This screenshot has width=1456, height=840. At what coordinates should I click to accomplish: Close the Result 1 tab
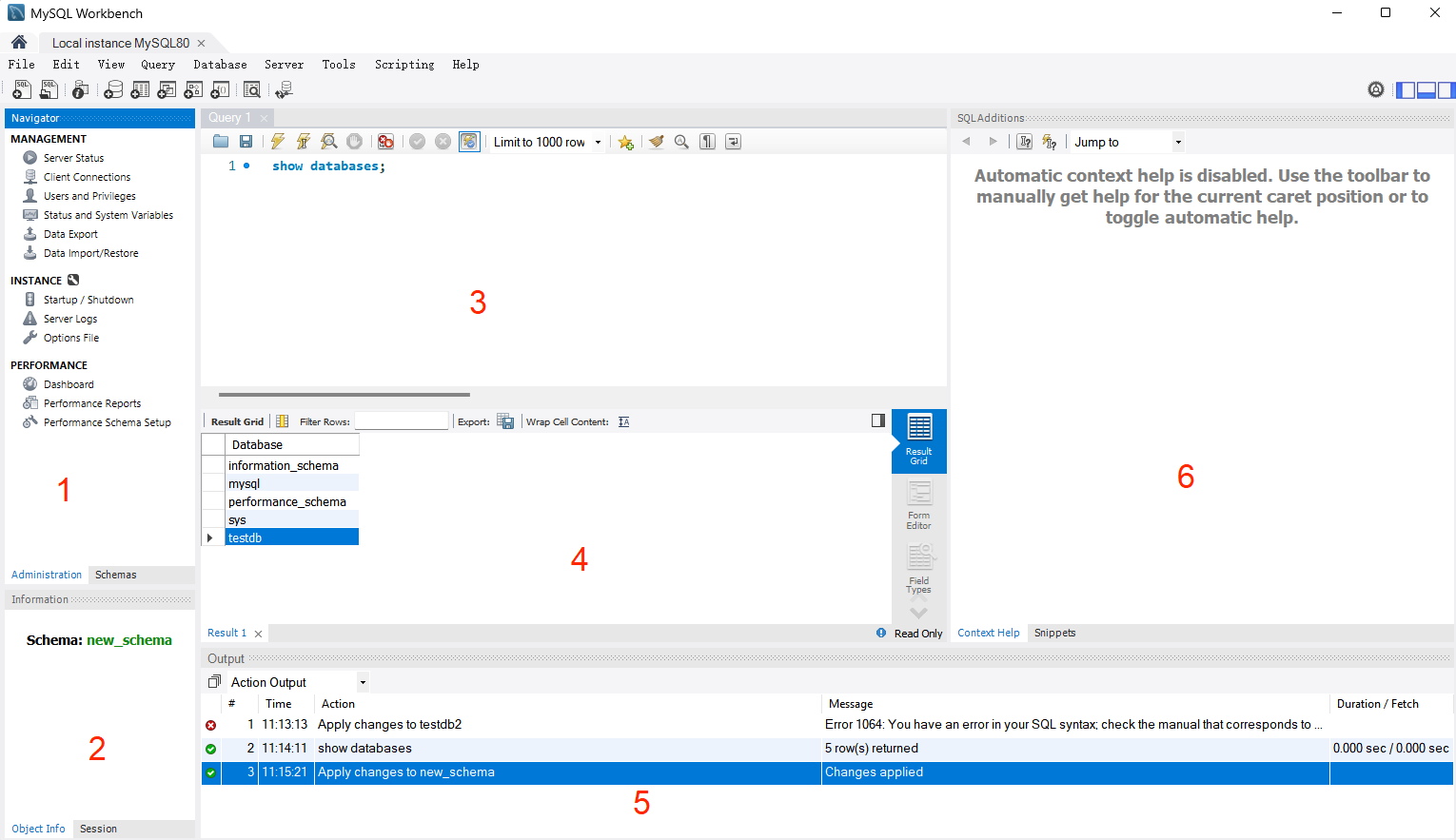click(x=258, y=634)
